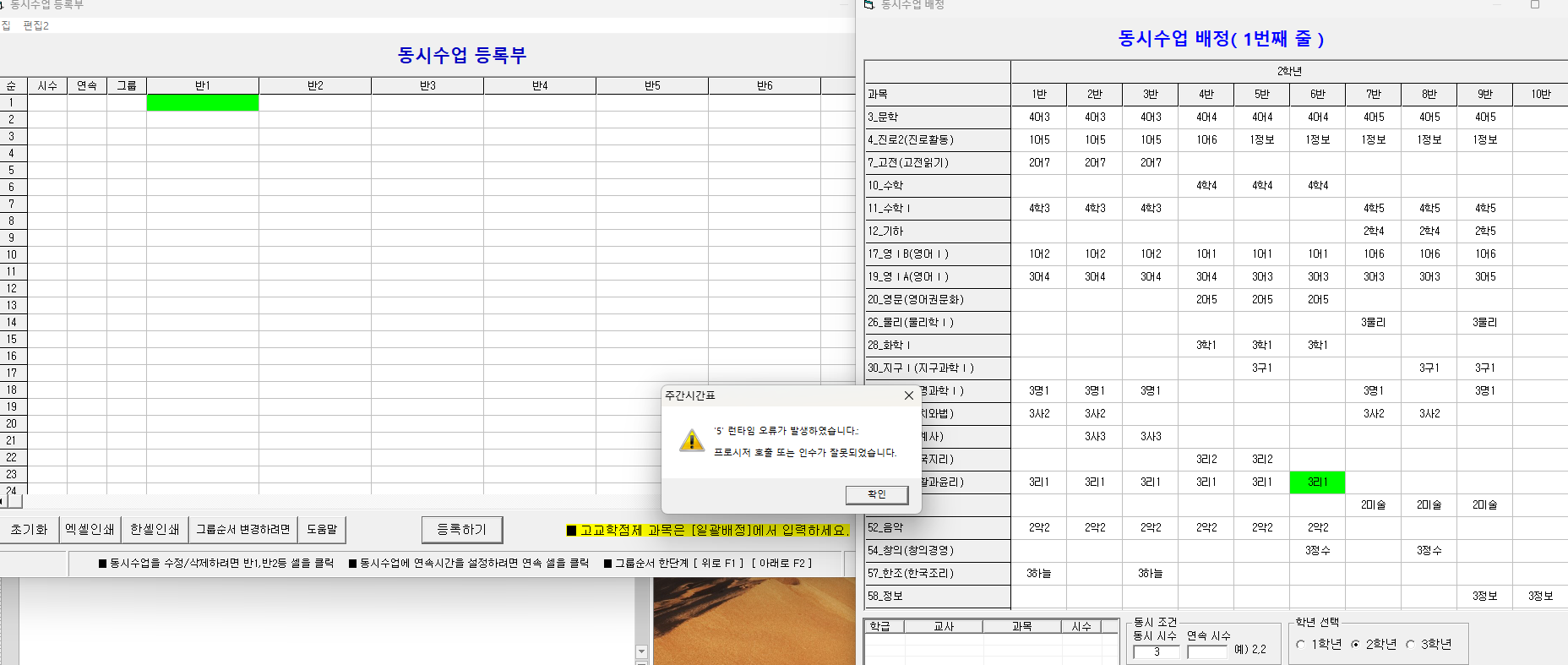Click the 5반 column header in 배정 table
The image size is (1568, 665).
(x=1262, y=94)
